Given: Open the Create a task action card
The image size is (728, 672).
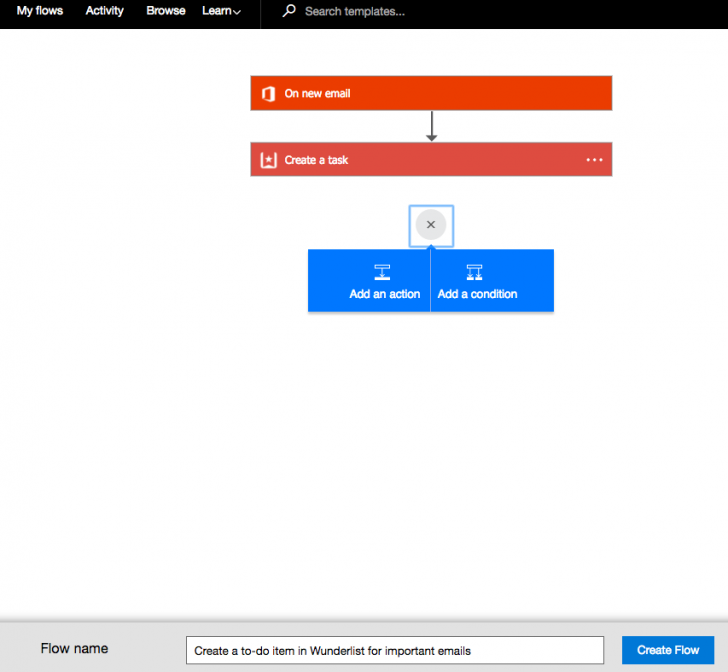Looking at the screenshot, I should tap(431, 159).
